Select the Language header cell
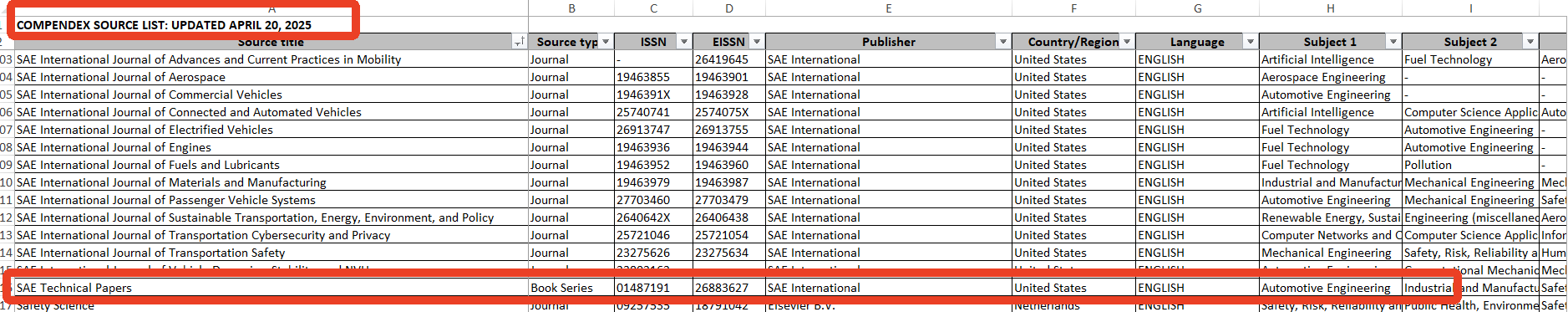 (1197, 42)
